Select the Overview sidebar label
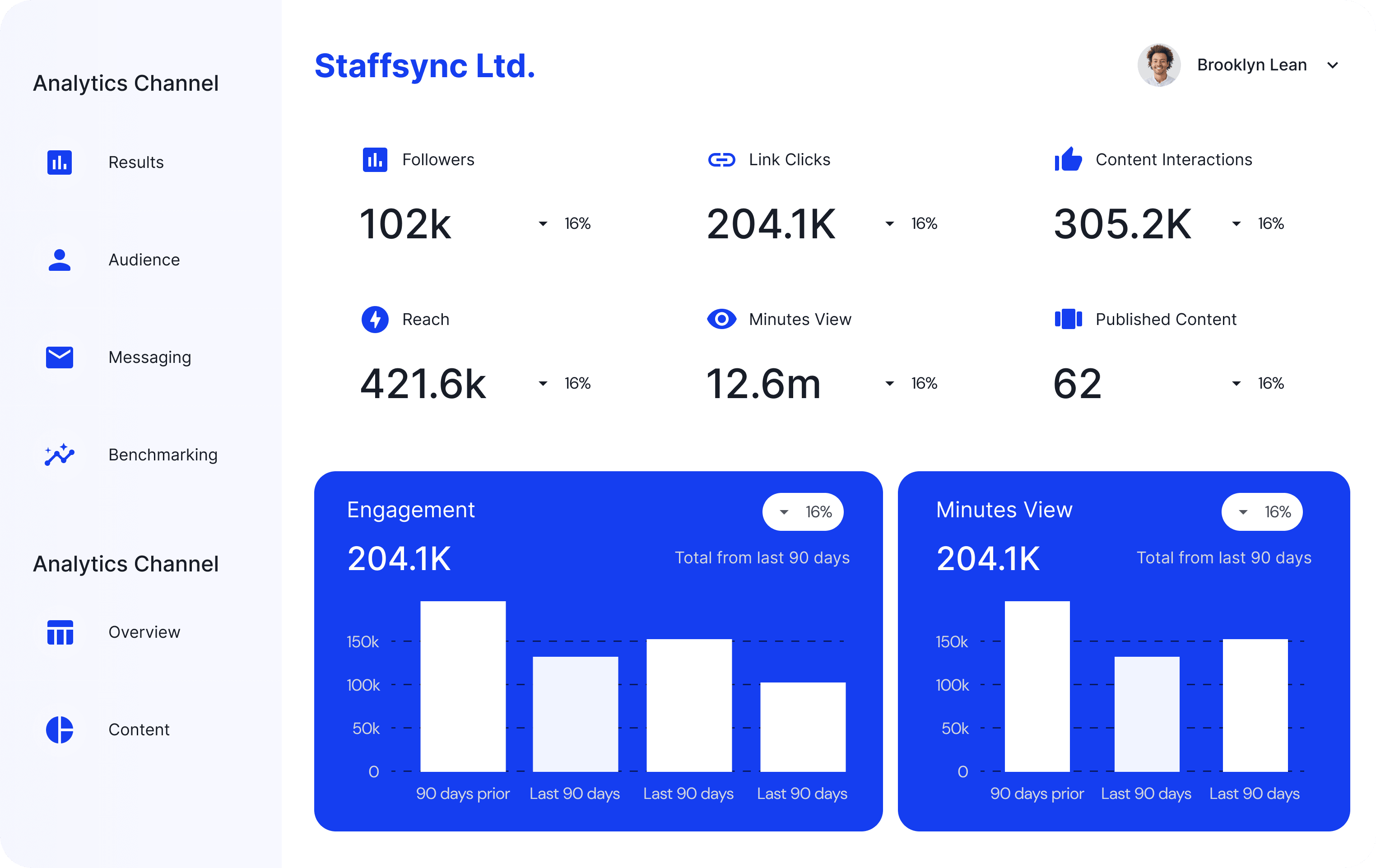The width and height of the screenshot is (1376, 868). click(x=144, y=632)
